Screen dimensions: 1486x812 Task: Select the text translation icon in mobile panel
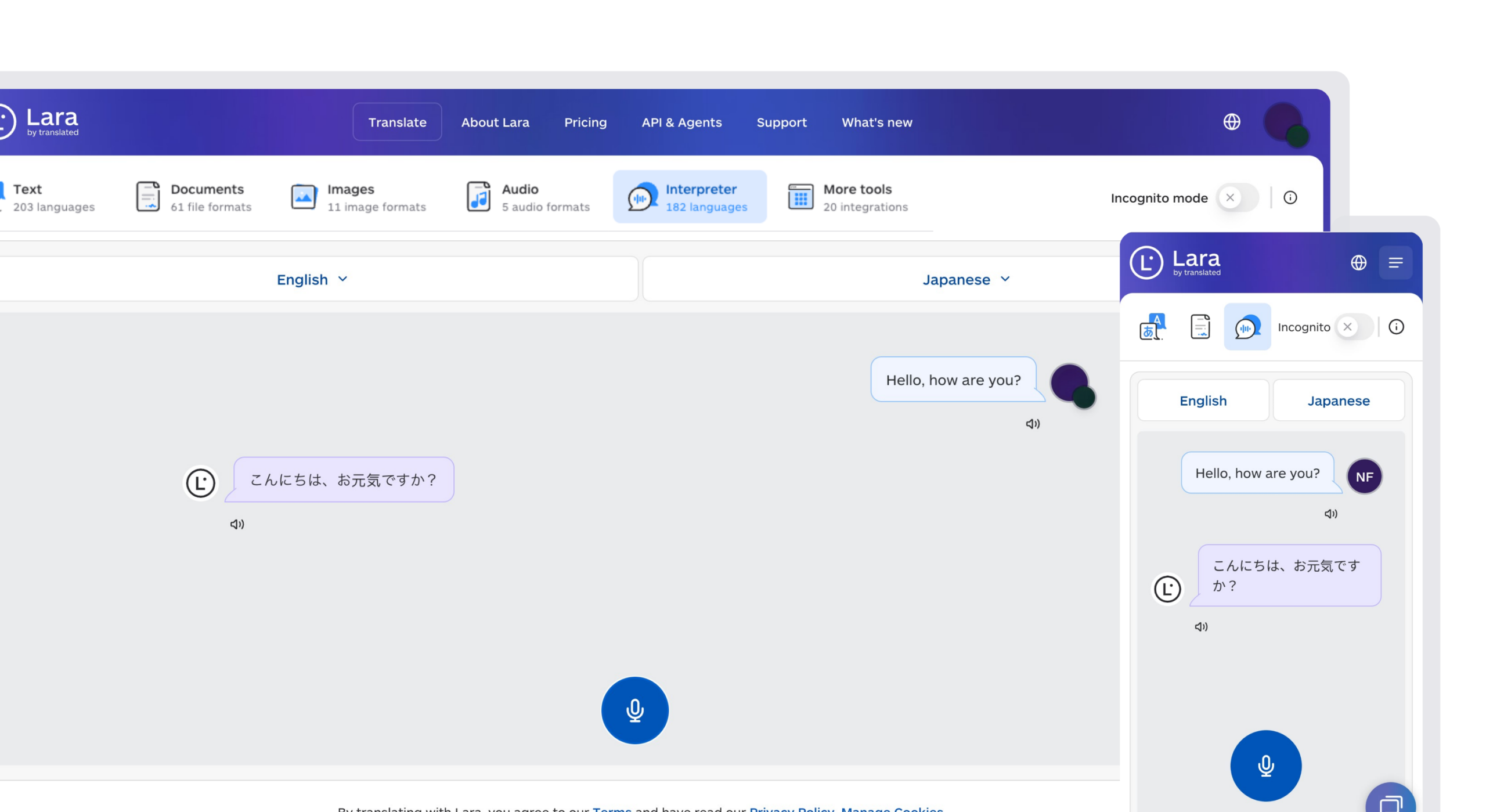point(1152,326)
